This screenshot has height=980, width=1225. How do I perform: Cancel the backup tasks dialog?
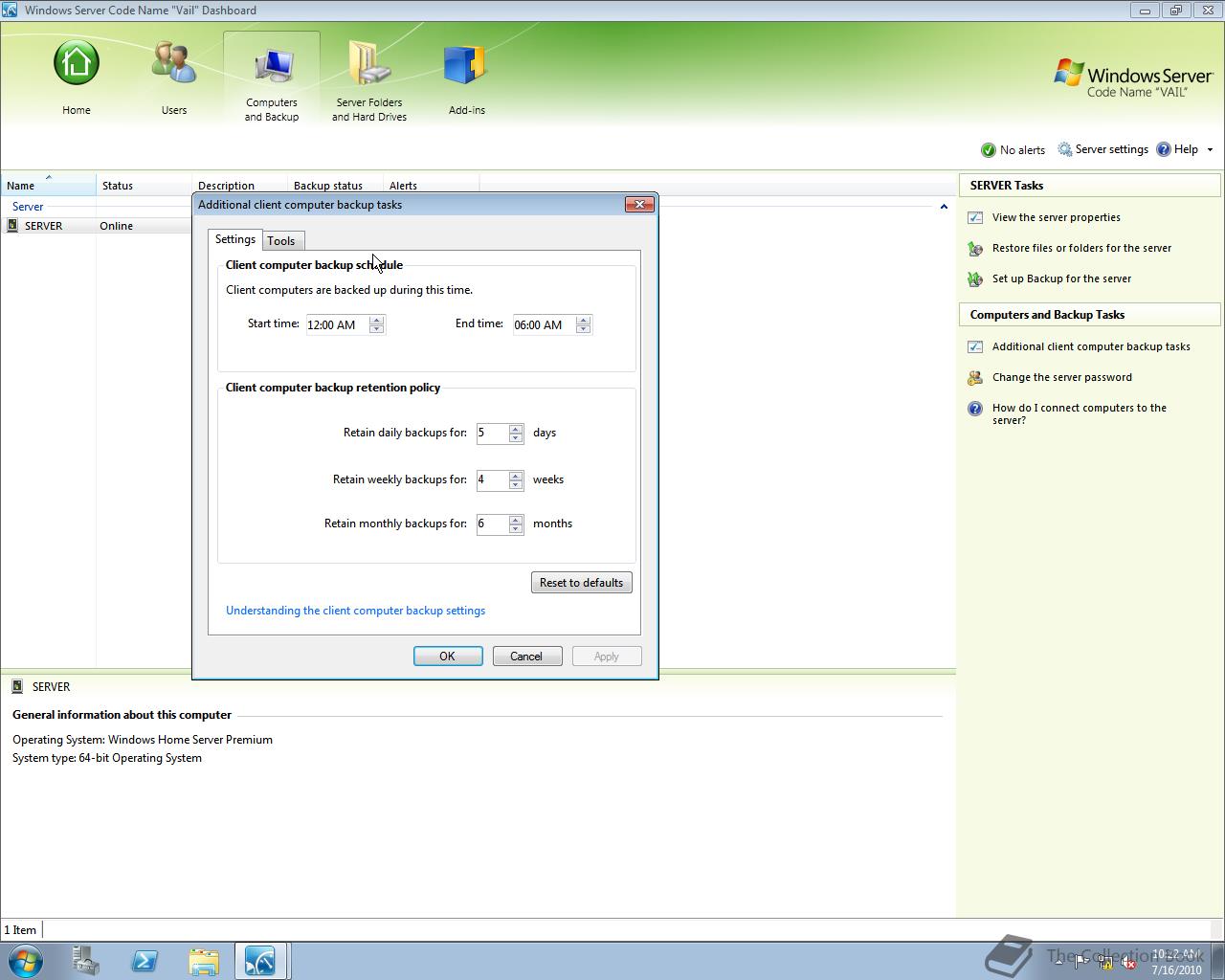(x=526, y=656)
